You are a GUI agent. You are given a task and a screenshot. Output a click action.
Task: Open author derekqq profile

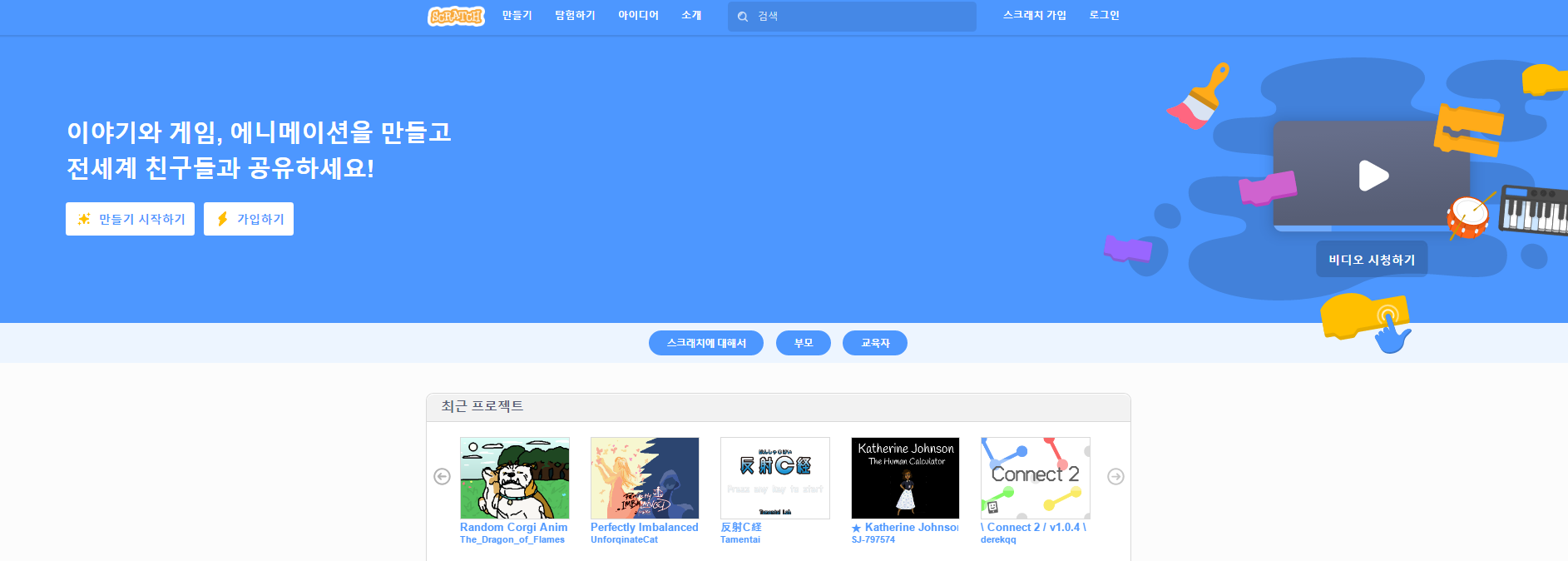998,539
